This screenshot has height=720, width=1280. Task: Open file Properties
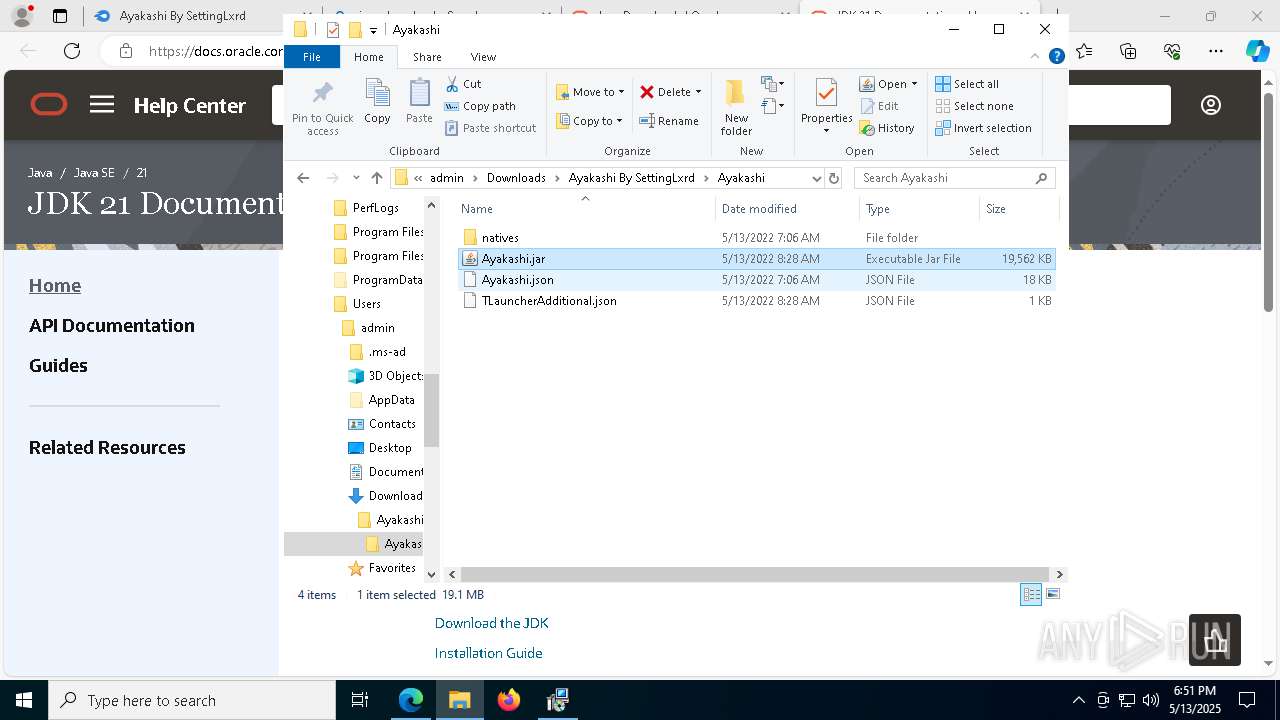coord(826,107)
